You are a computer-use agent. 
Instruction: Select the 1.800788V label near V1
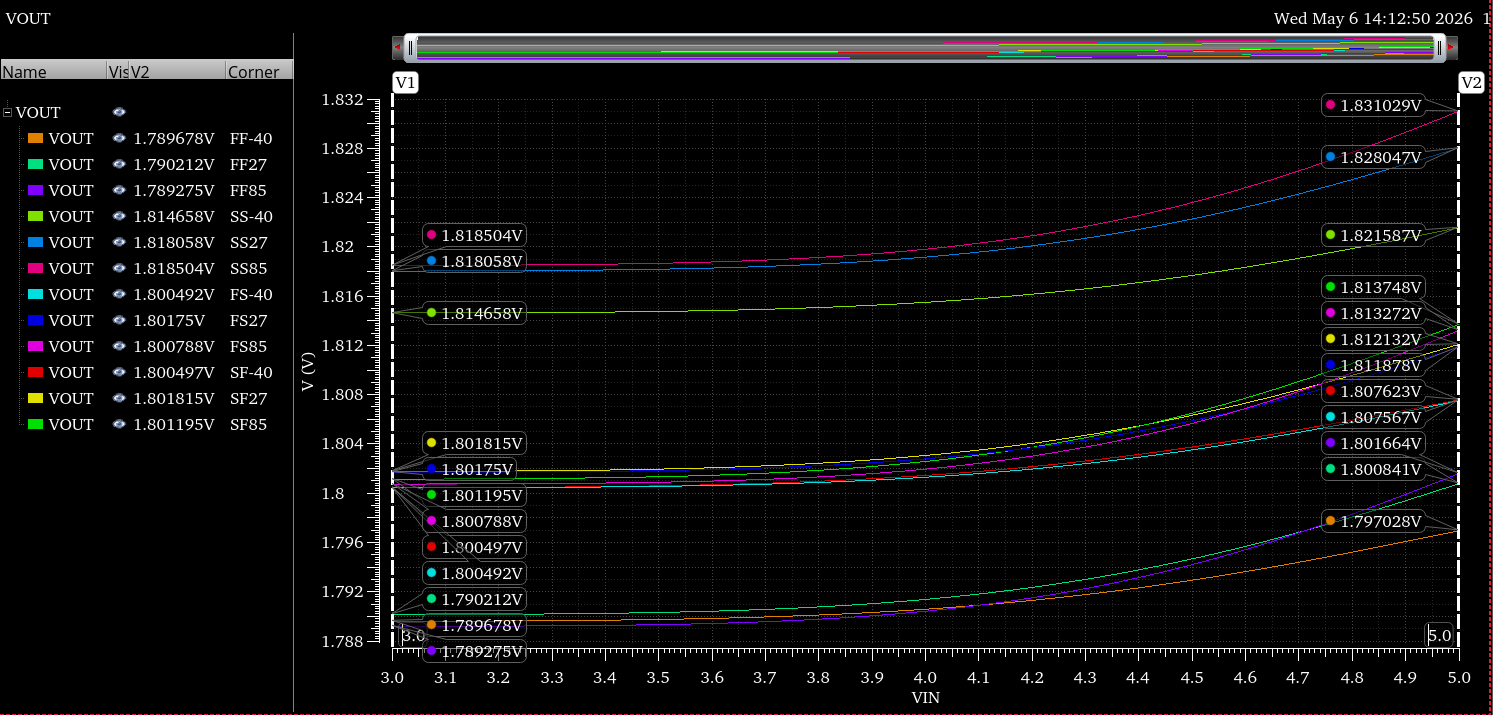click(474, 521)
